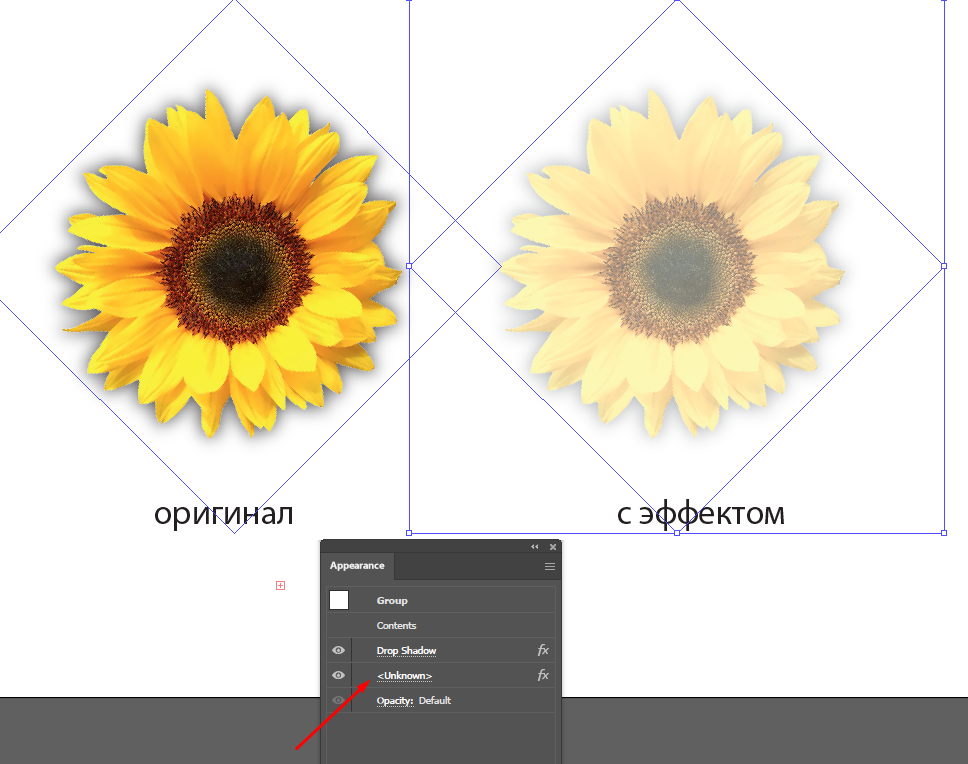The image size is (968, 764).
Task: Toggle the Opacity row's dimmed eye icon
Action: click(338, 700)
